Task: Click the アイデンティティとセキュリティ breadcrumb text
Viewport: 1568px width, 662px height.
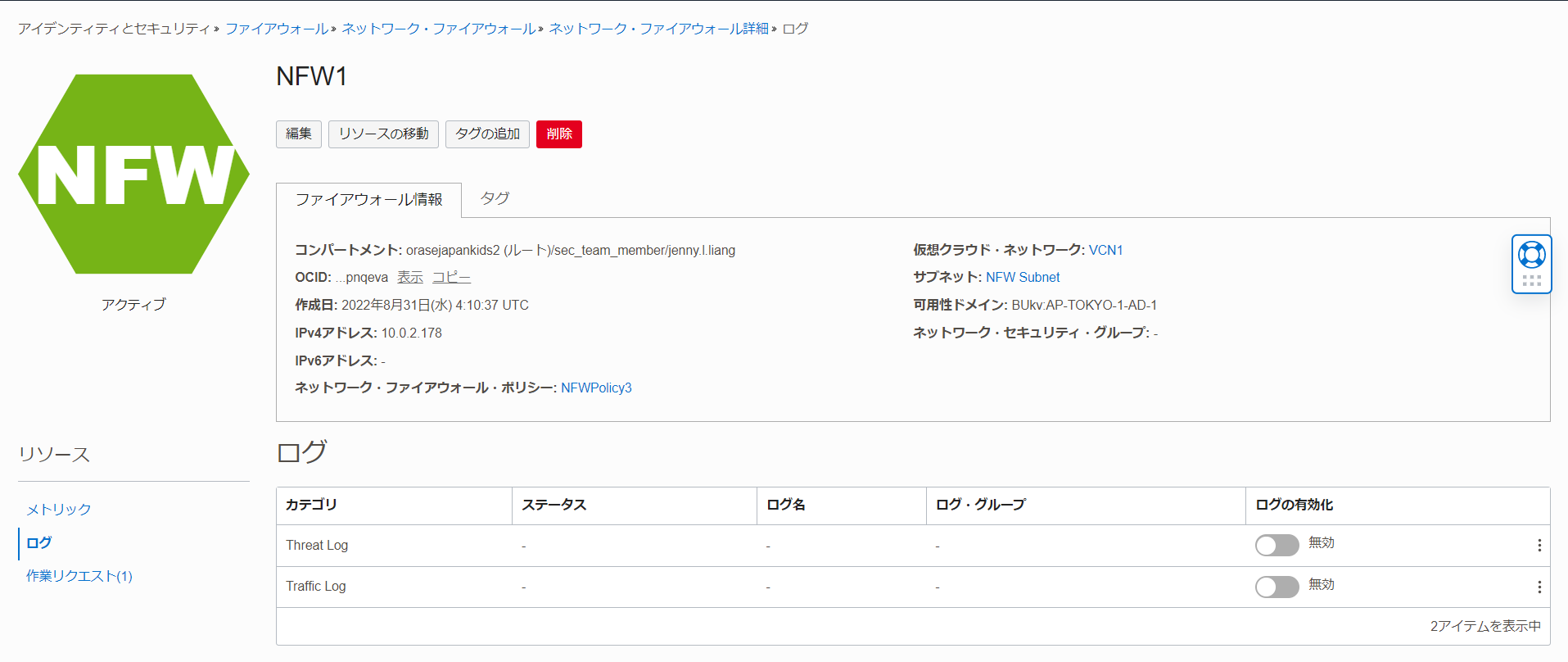Action: tap(115, 29)
